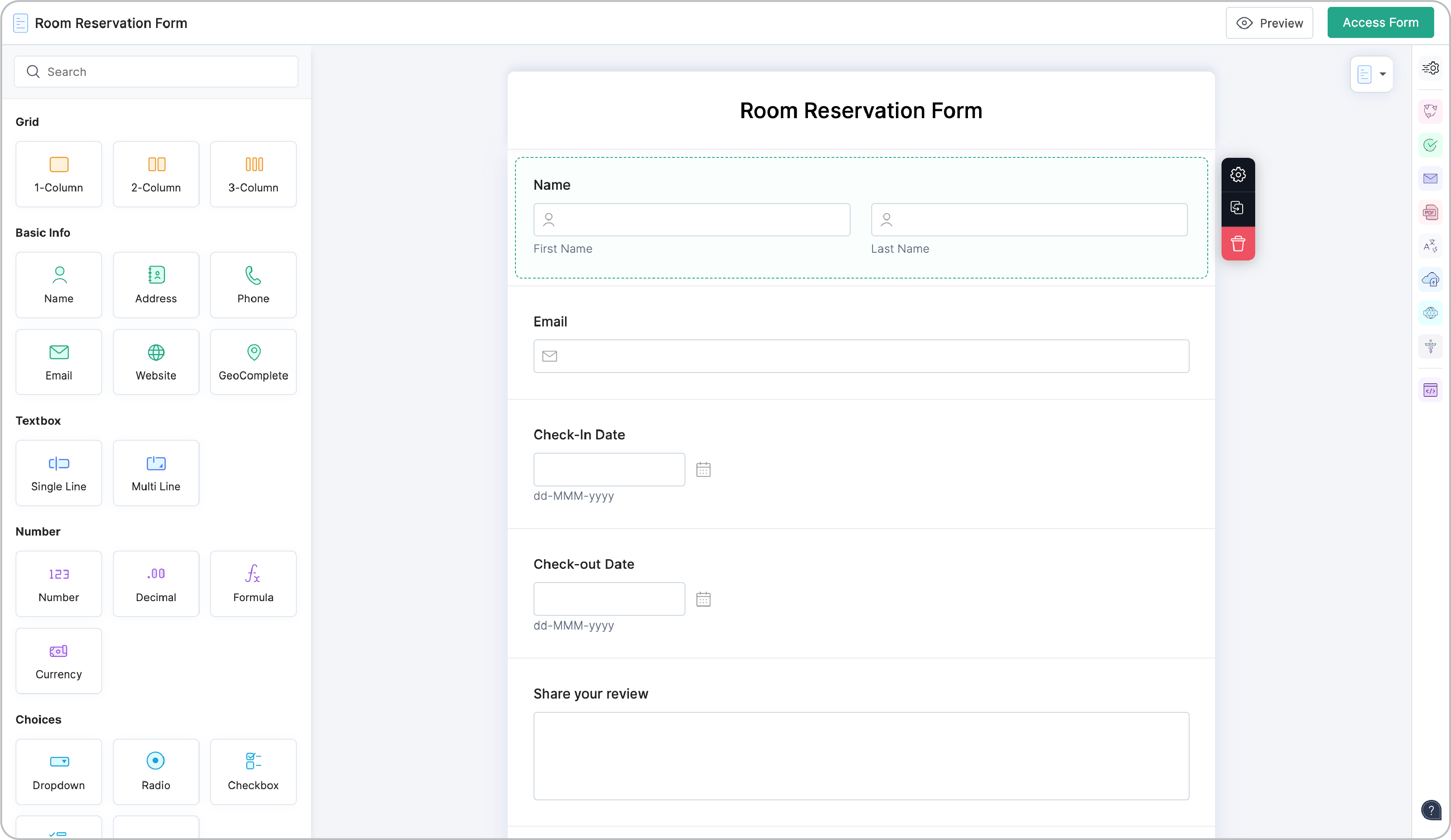
Task: Click the email notification sidebar icon
Action: coord(1430,179)
